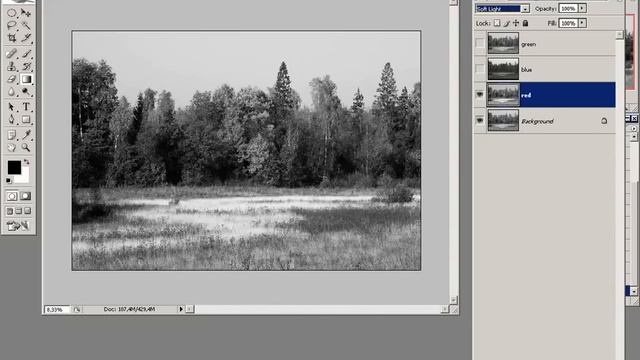Choose Full Screen Mode with Menu Bar
The height and width of the screenshot is (360, 640).
(18, 211)
